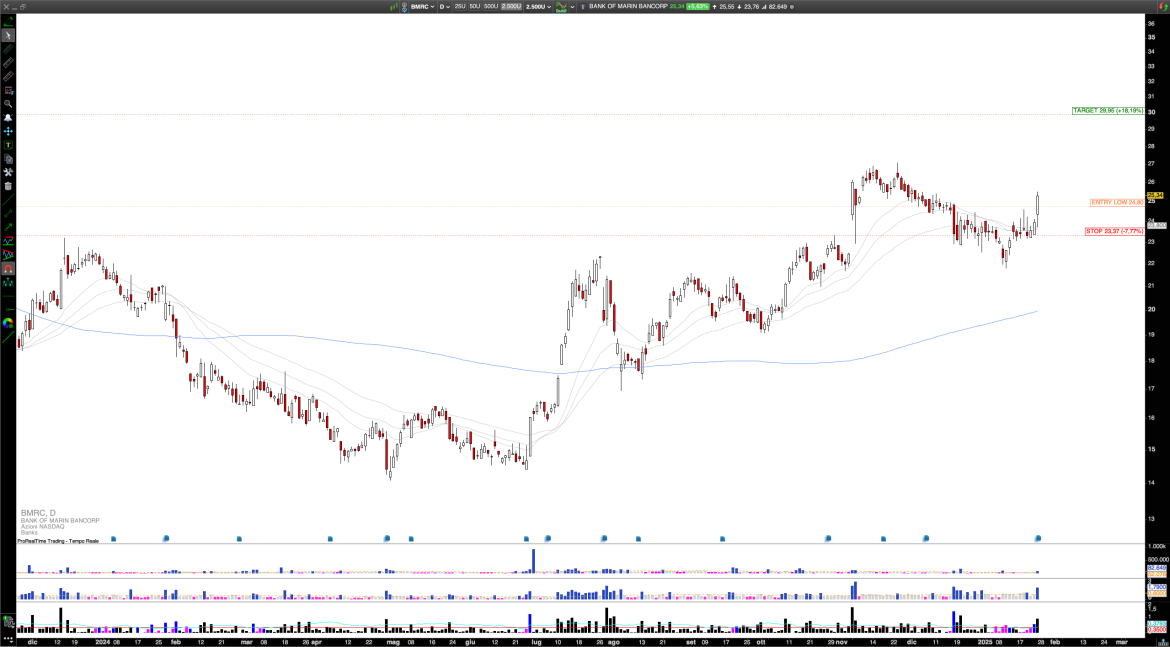Screen dimensions: 1170x647
Task: Open the color wheel picker
Action: (10, 323)
